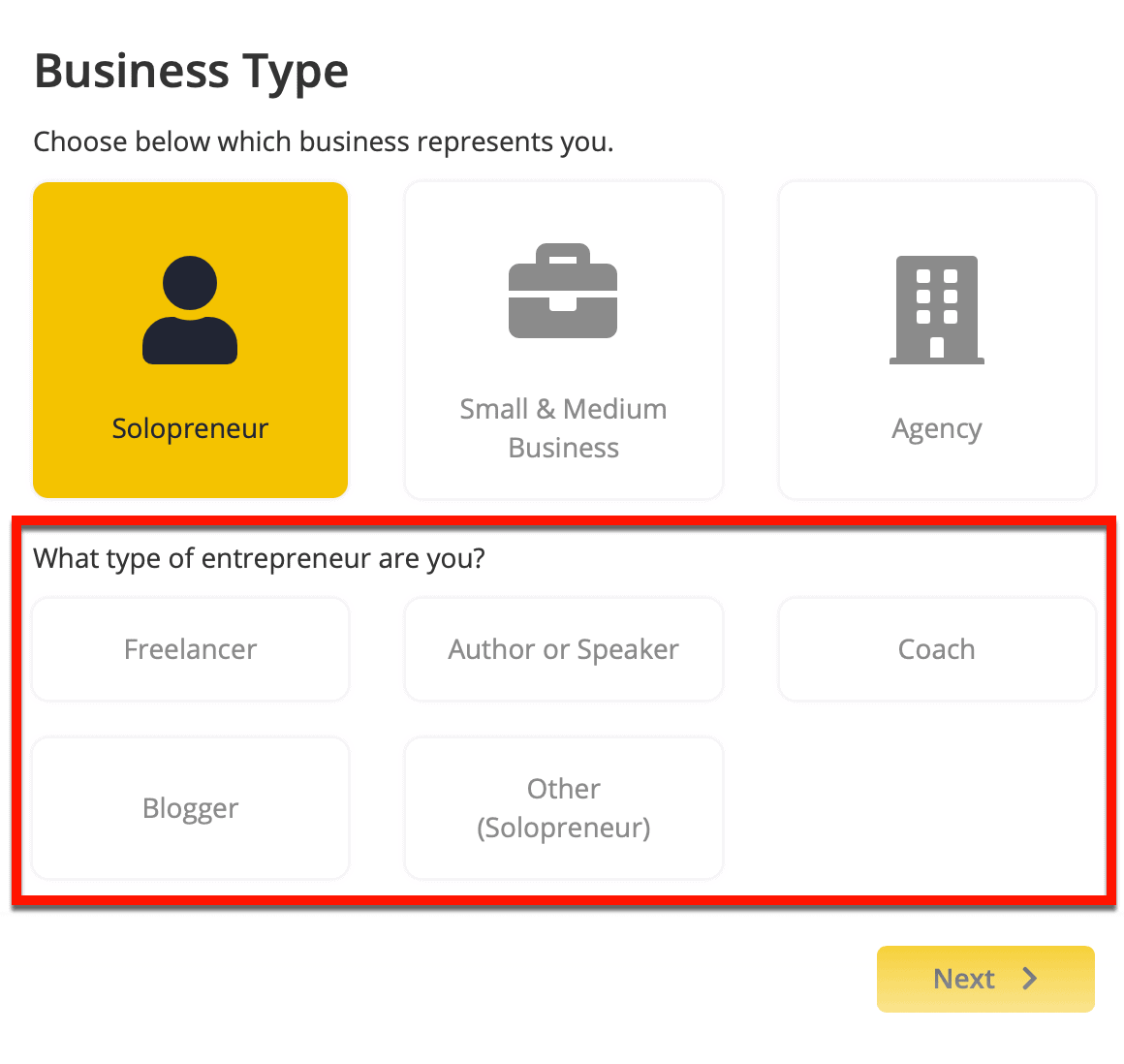Switch business type to Agency
The image size is (1124, 1064).
(x=936, y=339)
